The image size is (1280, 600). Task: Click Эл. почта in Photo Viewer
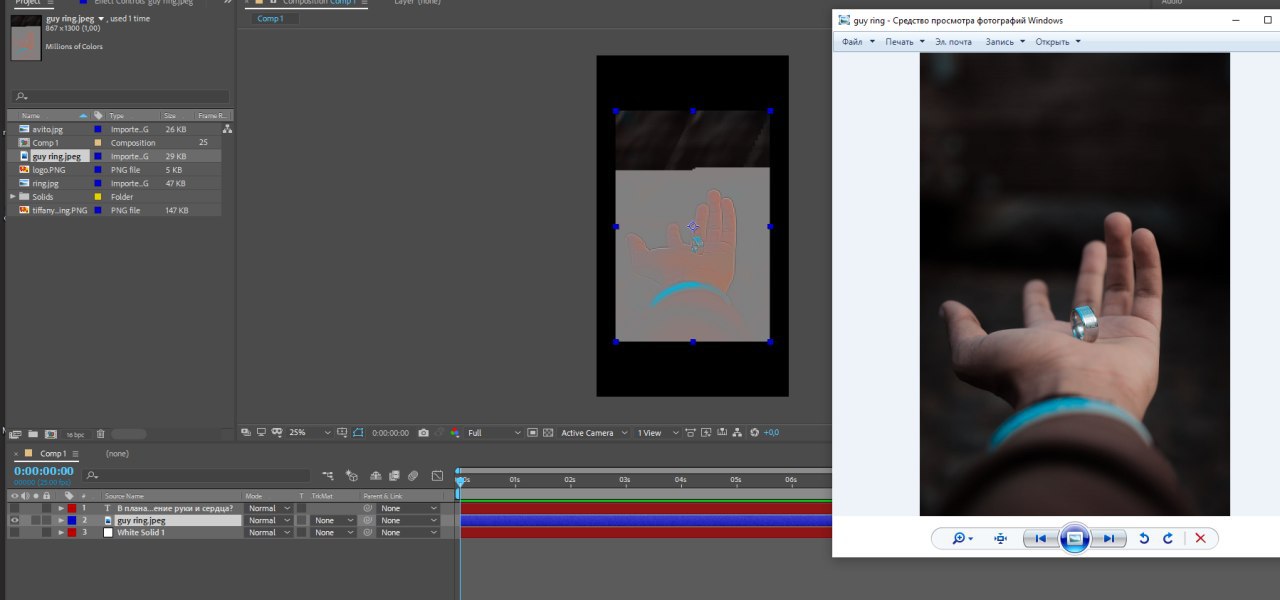[953, 42]
